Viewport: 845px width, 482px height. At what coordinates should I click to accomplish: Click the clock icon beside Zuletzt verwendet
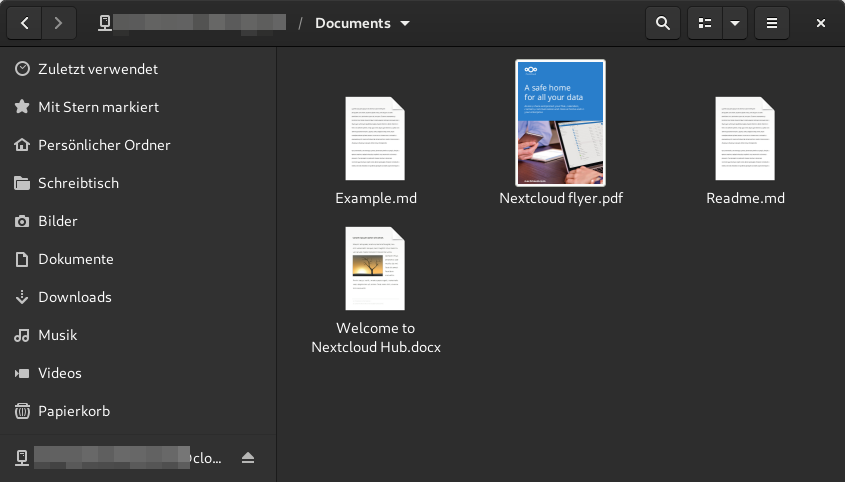point(22,68)
